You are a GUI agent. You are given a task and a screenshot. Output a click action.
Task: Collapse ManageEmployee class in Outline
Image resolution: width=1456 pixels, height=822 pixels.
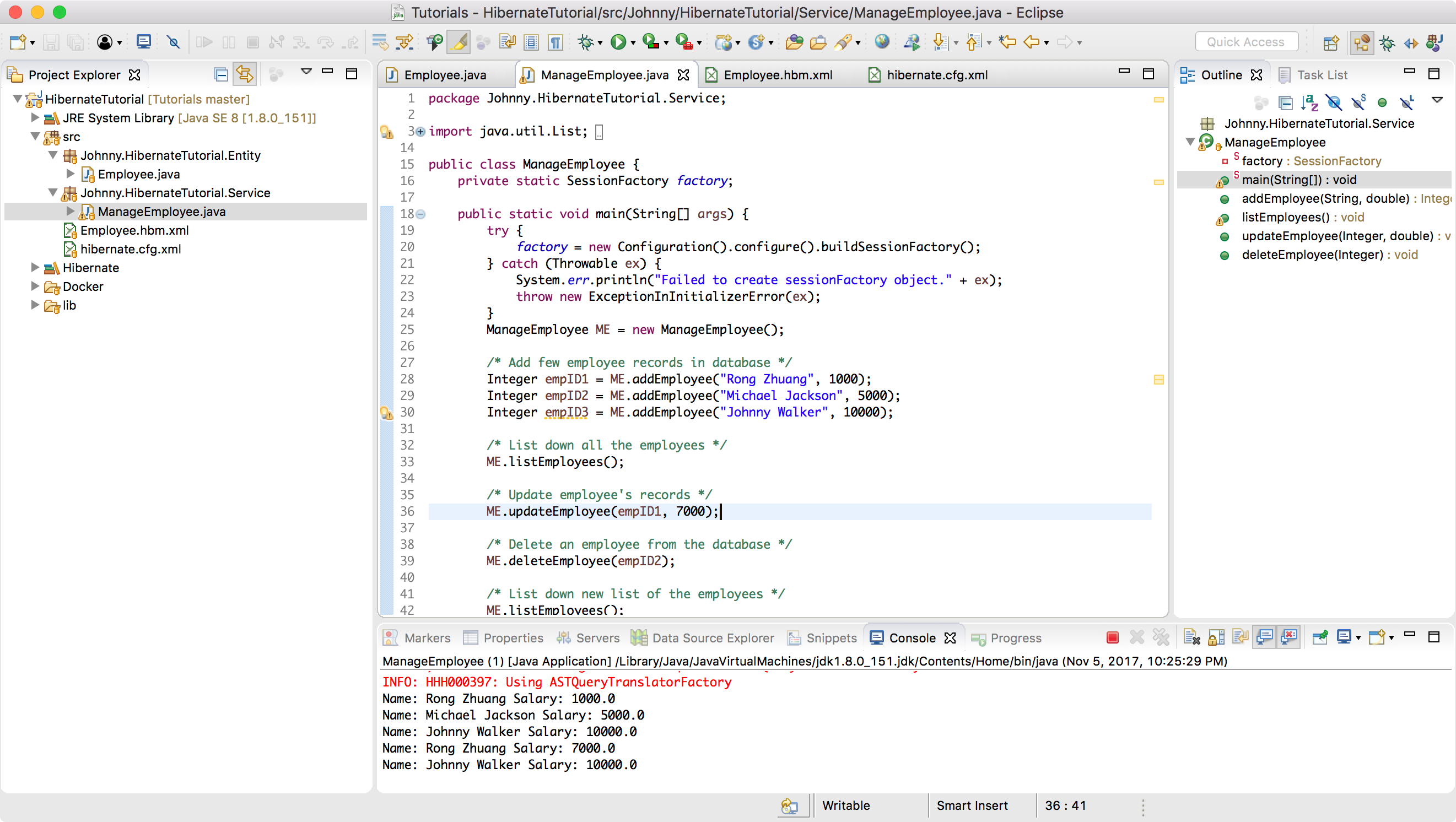[x=1190, y=142]
